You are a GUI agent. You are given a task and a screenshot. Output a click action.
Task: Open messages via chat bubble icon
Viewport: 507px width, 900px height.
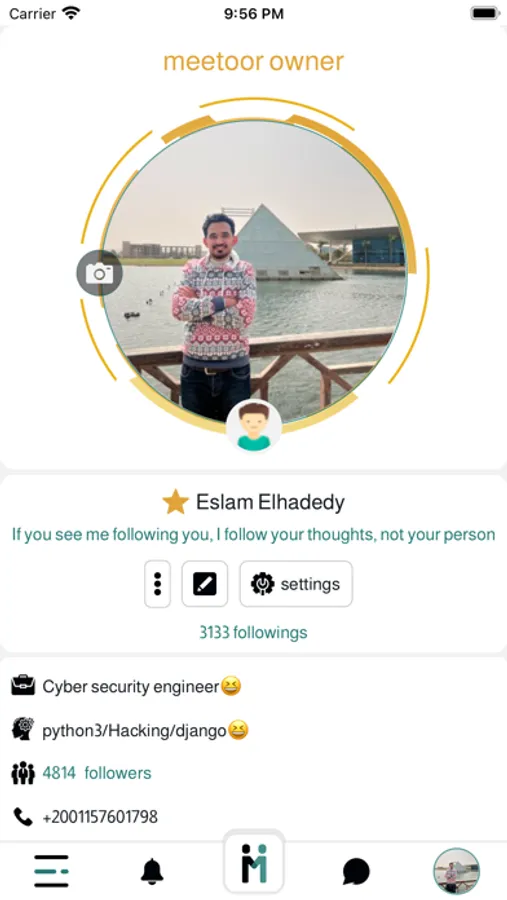click(356, 872)
